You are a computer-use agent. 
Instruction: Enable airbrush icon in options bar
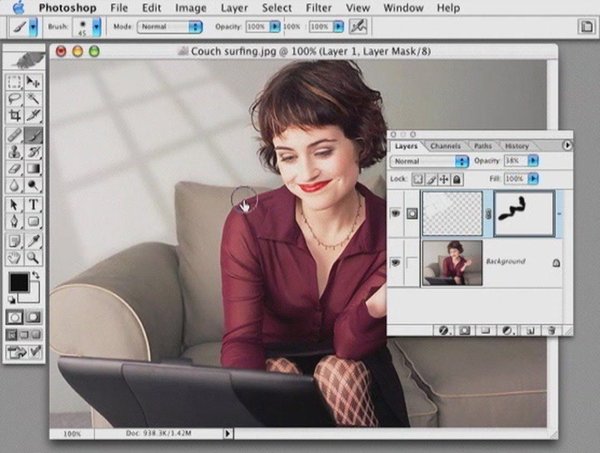coord(355,25)
